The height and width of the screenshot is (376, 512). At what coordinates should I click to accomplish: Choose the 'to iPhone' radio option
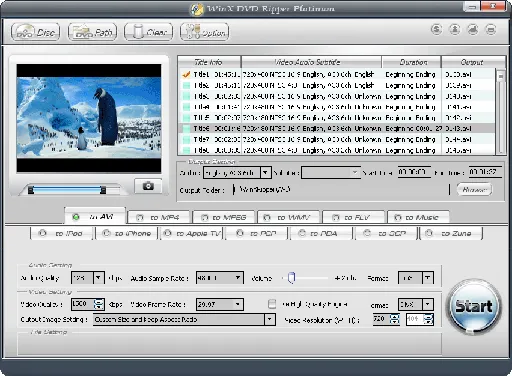coord(127,233)
